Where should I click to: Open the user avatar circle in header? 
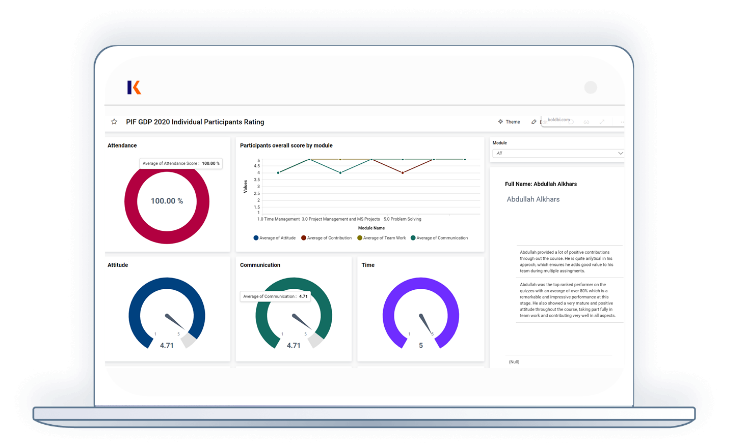pos(590,87)
